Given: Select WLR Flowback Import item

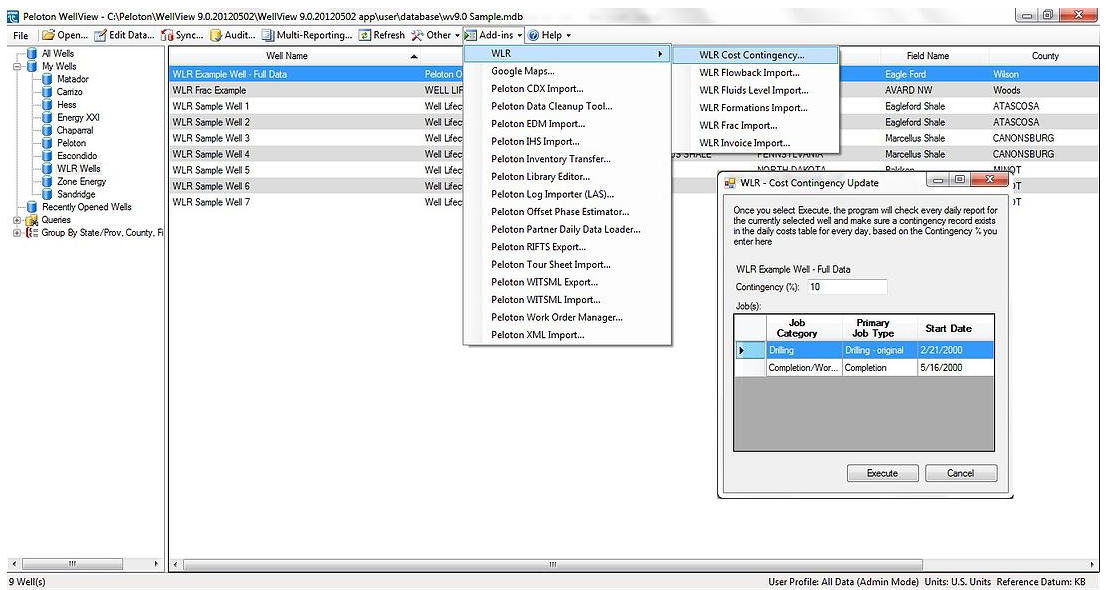Looking at the screenshot, I should [x=755, y=73].
